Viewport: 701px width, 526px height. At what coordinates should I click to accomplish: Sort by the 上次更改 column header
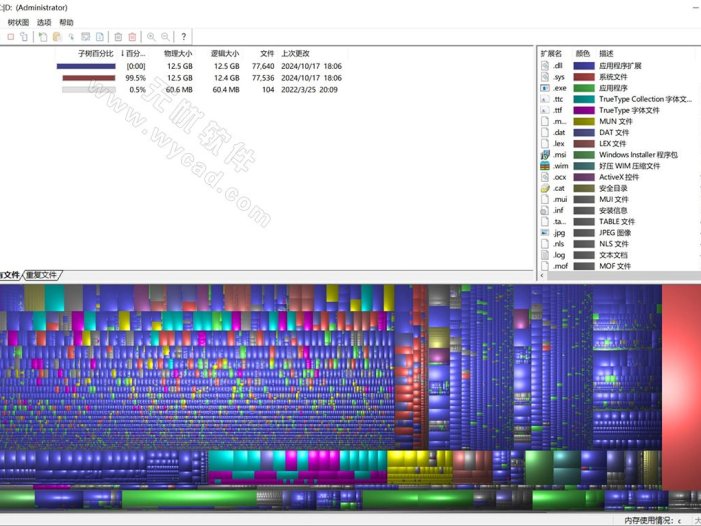point(295,54)
